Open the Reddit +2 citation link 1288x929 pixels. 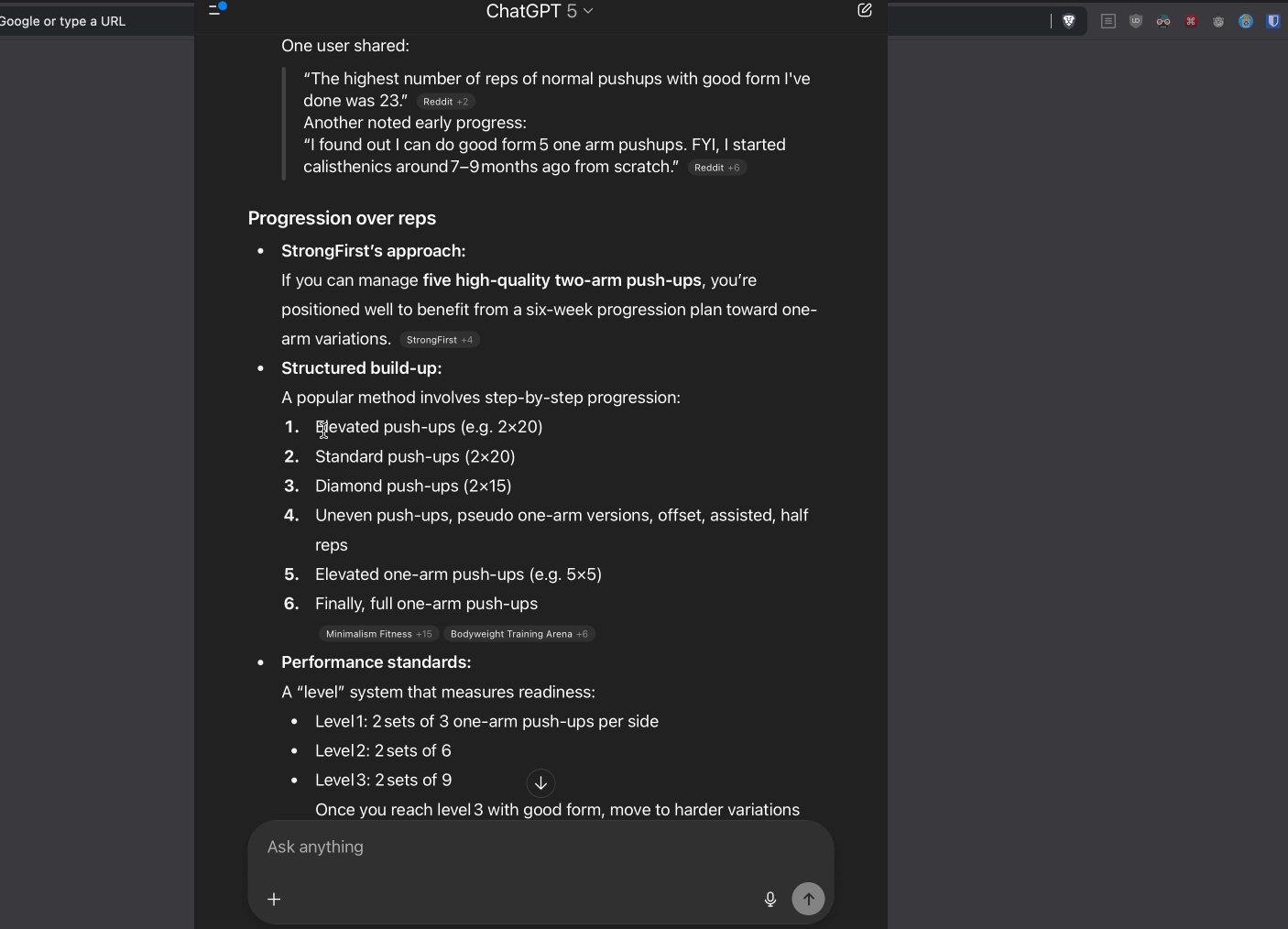pyautogui.click(x=445, y=102)
